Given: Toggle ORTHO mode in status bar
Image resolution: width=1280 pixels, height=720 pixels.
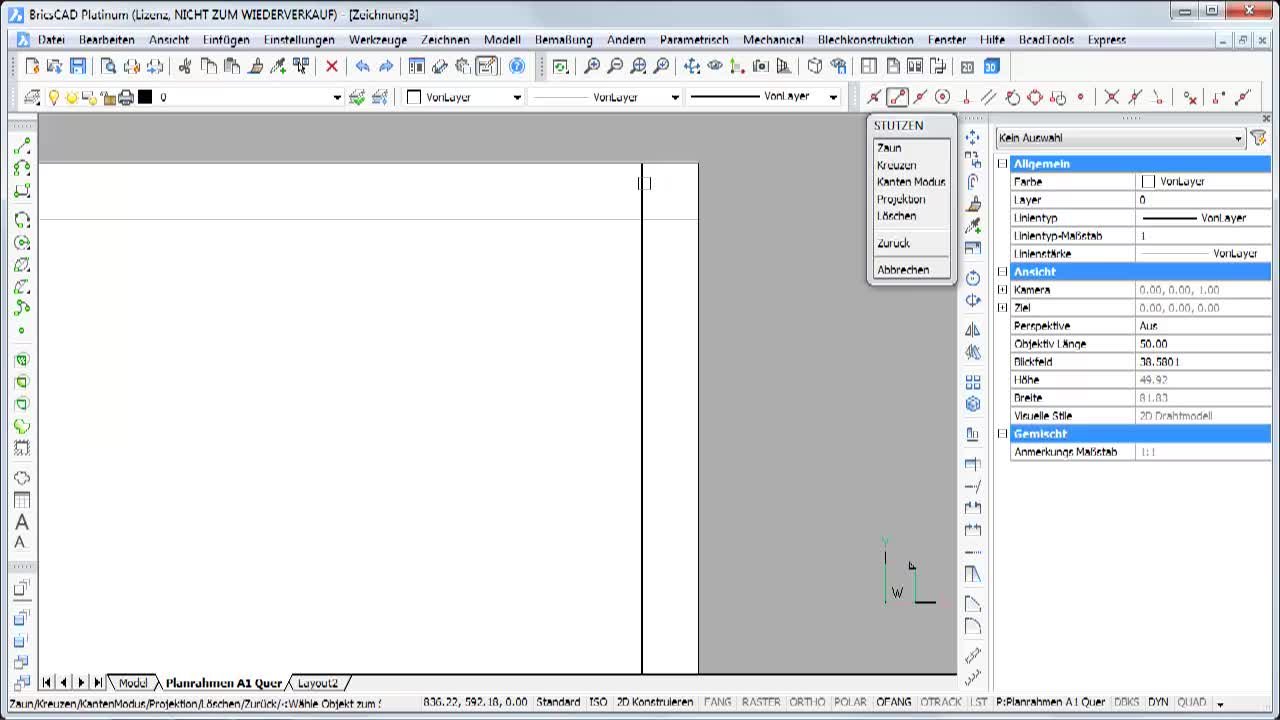Looking at the screenshot, I should (807, 703).
